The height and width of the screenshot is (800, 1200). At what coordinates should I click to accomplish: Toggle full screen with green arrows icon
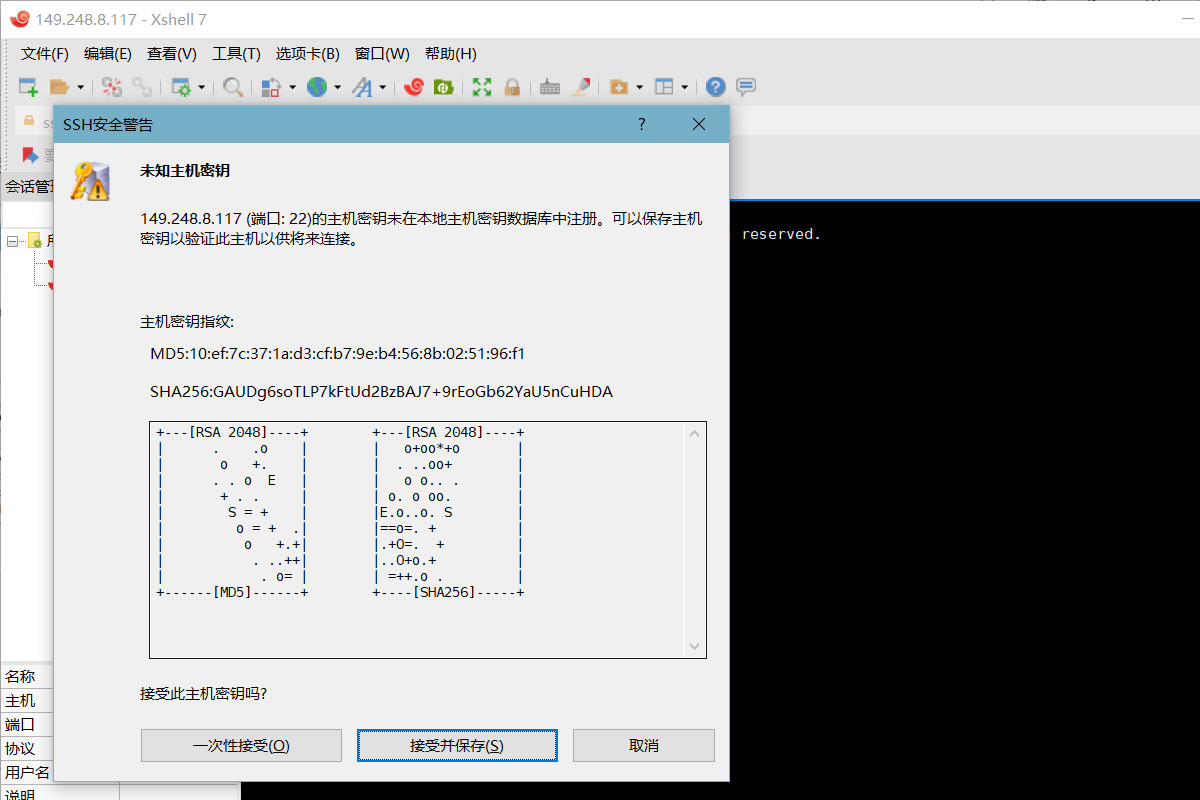pos(482,87)
